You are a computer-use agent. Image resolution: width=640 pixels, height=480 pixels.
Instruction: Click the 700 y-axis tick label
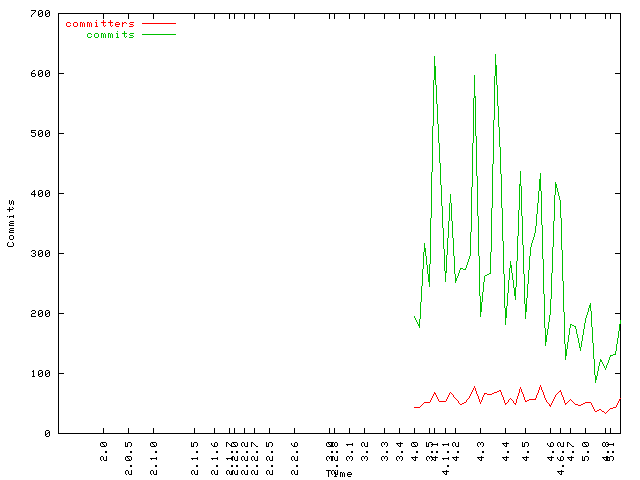tap(40, 14)
